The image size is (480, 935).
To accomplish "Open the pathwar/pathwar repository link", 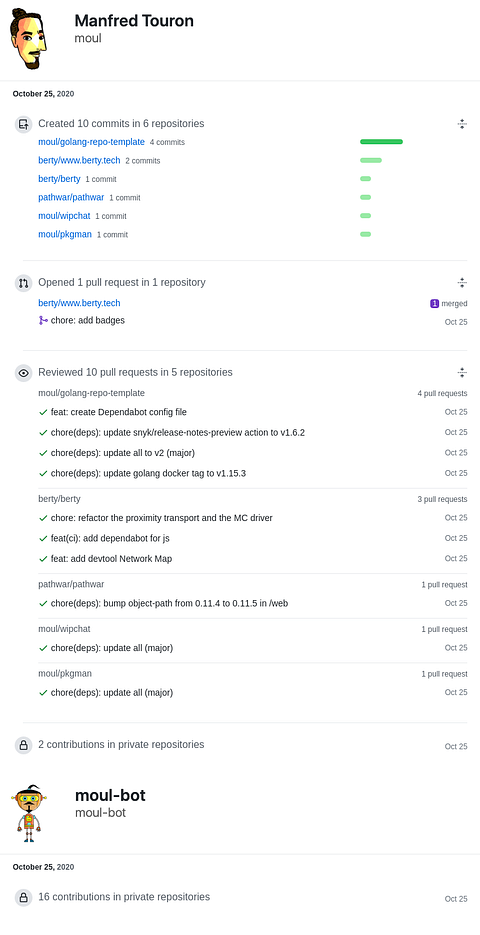I will click(71, 197).
